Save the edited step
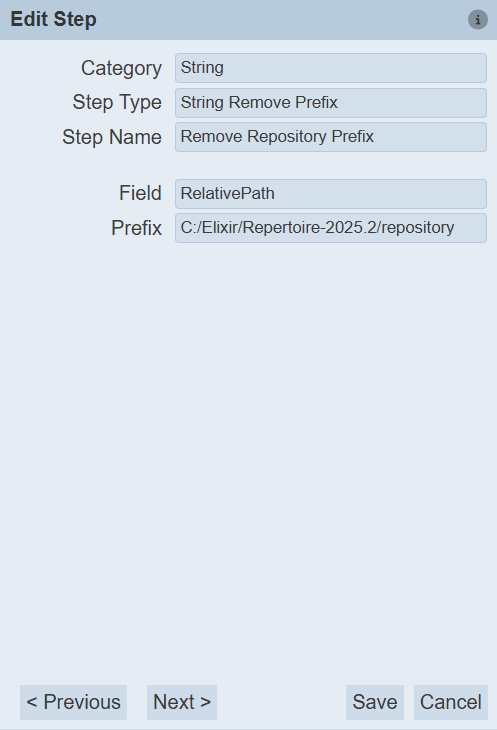Screen dimensions: 497x730 tap(375, 702)
